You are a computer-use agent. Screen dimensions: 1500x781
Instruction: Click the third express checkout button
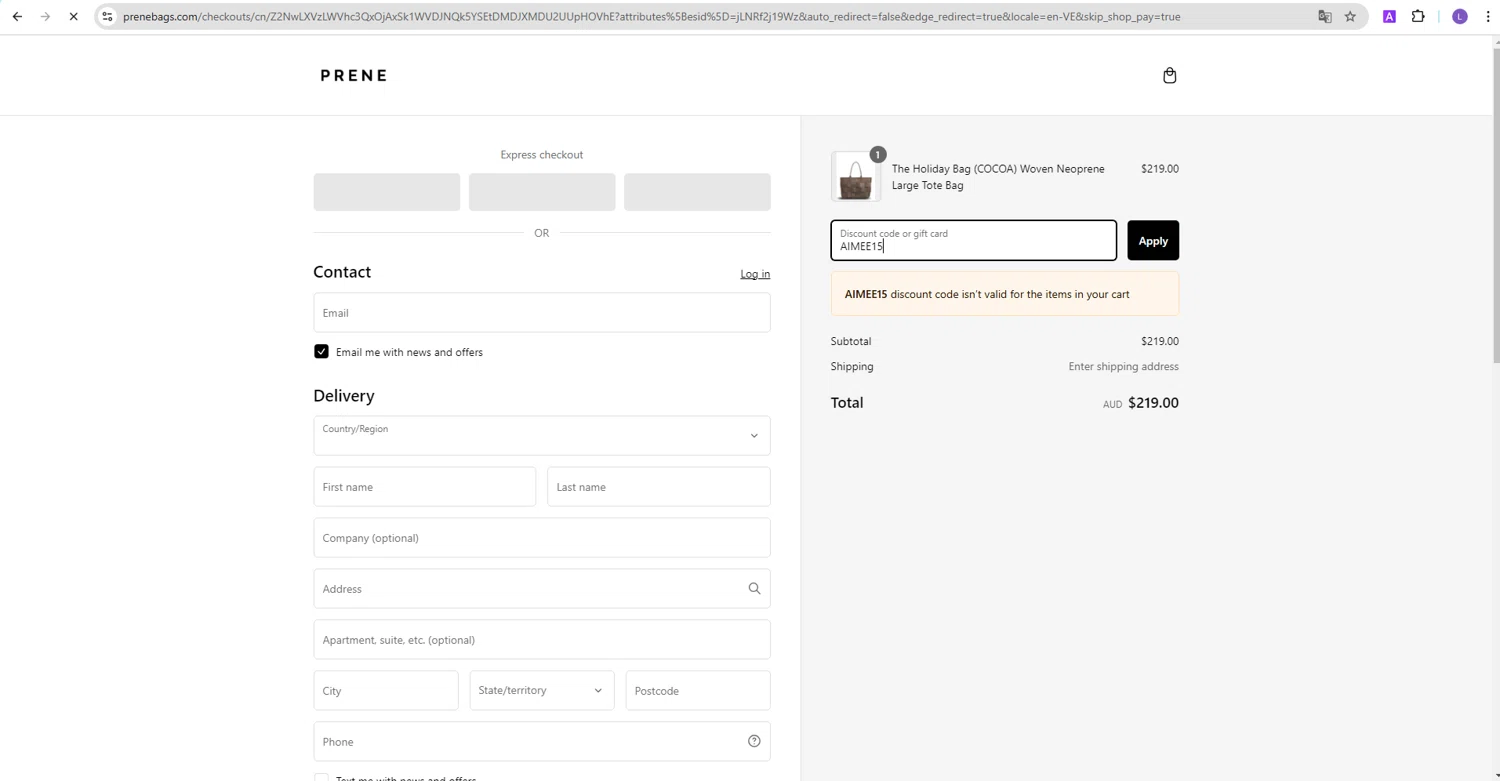click(697, 192)
